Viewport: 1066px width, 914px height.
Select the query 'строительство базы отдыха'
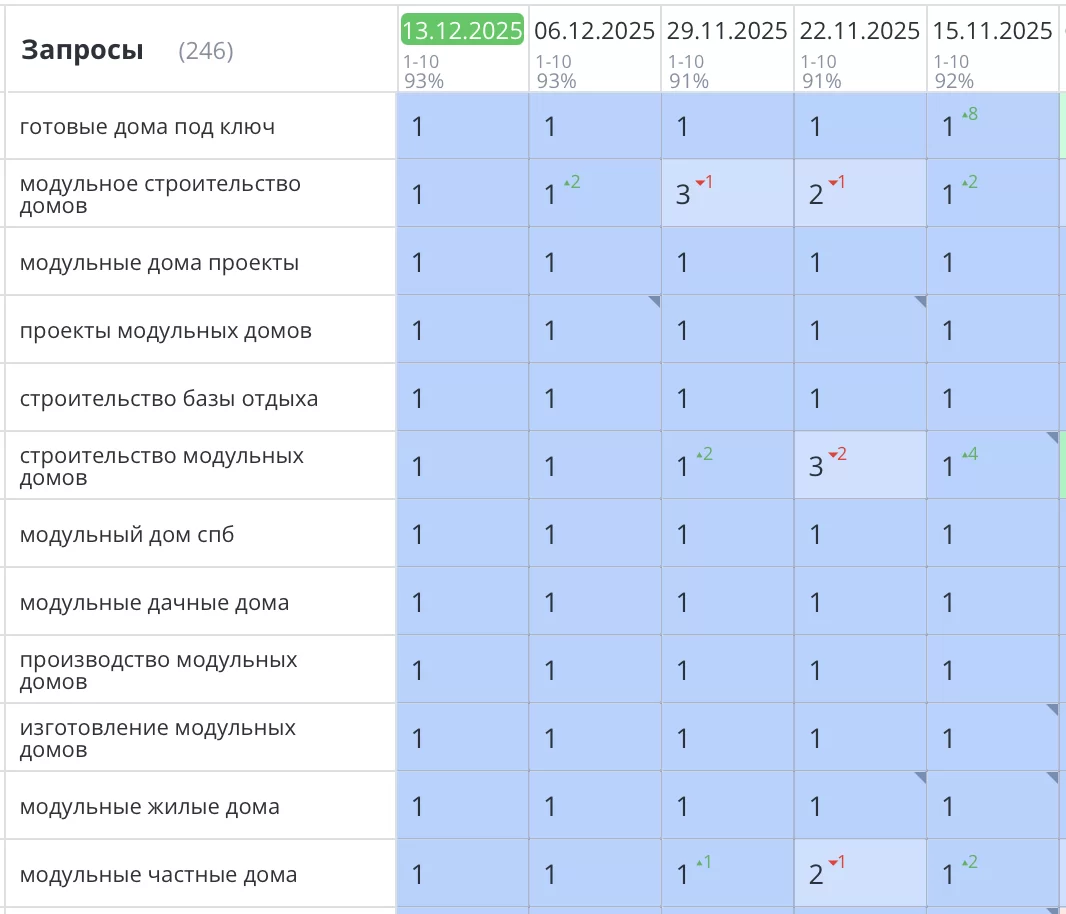[x=169, y=399]
